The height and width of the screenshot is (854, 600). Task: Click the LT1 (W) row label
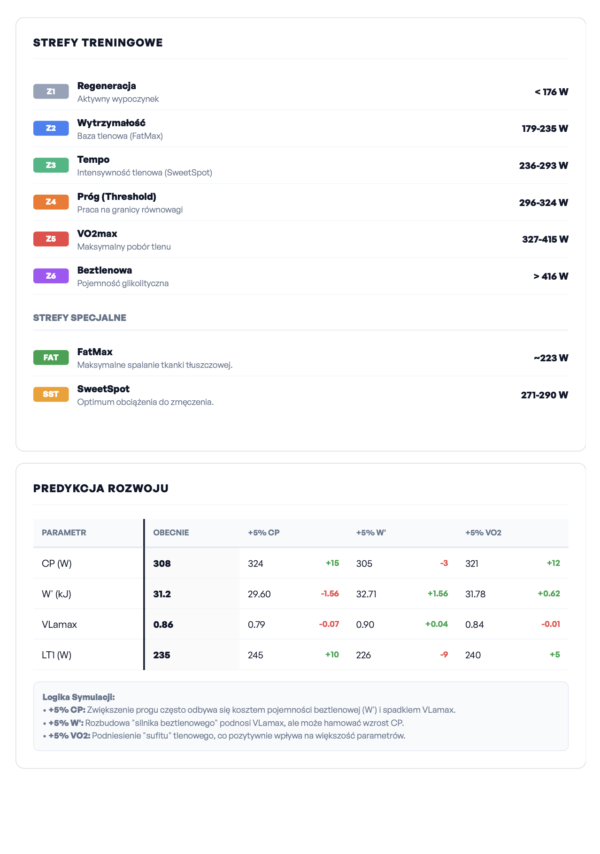58,655
